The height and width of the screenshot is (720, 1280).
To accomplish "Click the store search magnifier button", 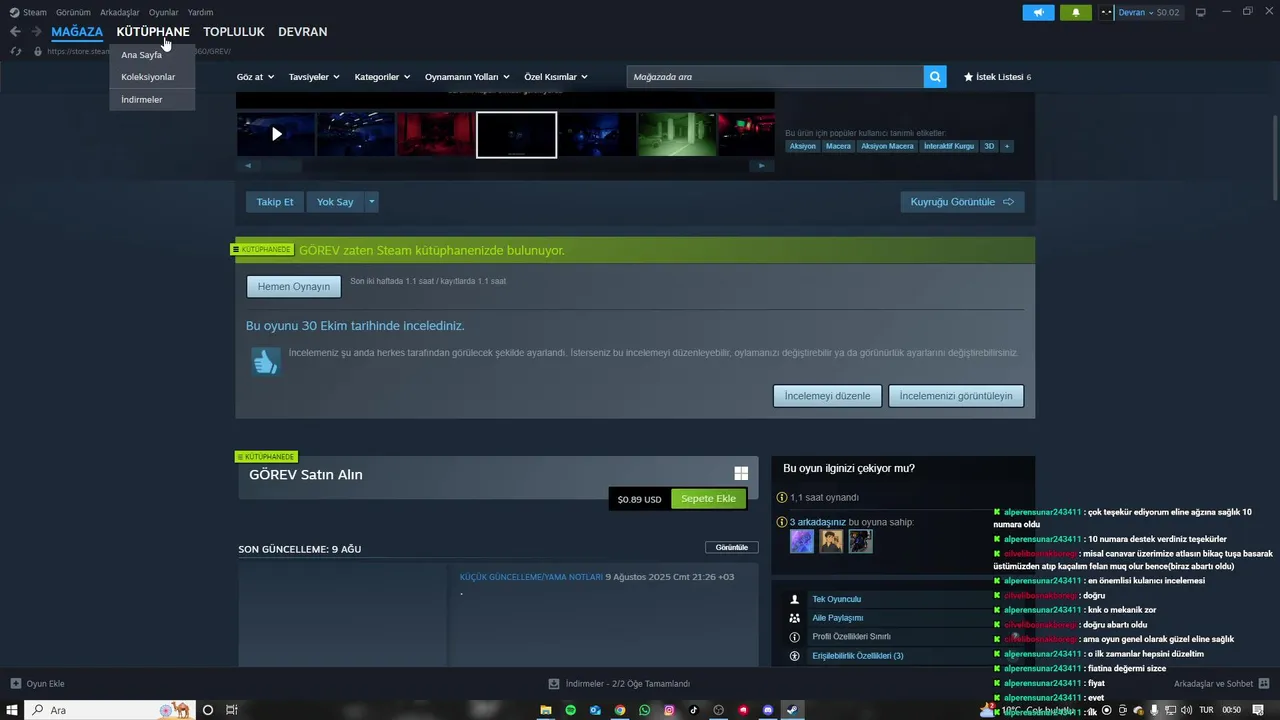I will point(935,77).
